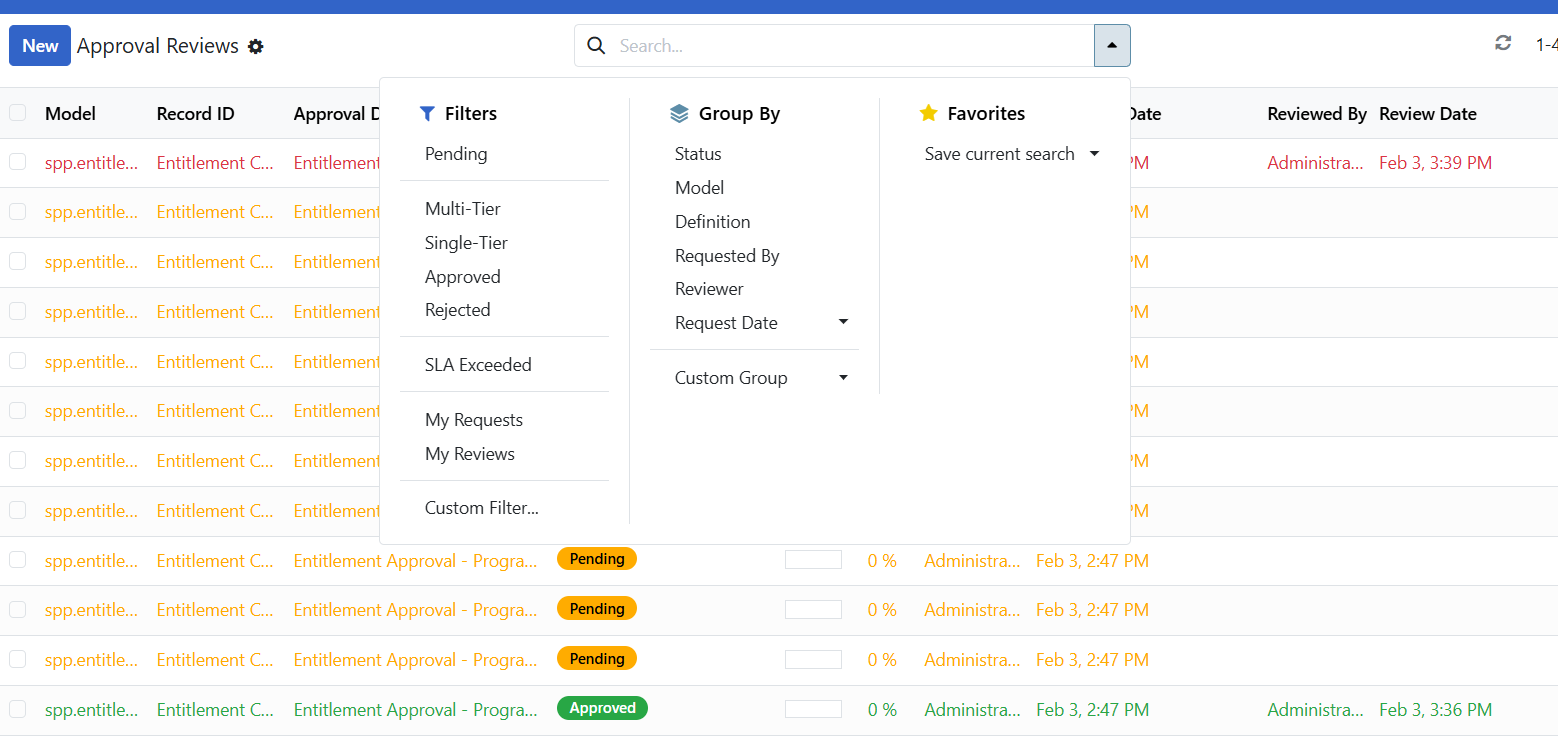Image resolution: width=1558 pixels, height=741 pixels.
Task: Click the refresh records icon
Action: coord(1502,43)
